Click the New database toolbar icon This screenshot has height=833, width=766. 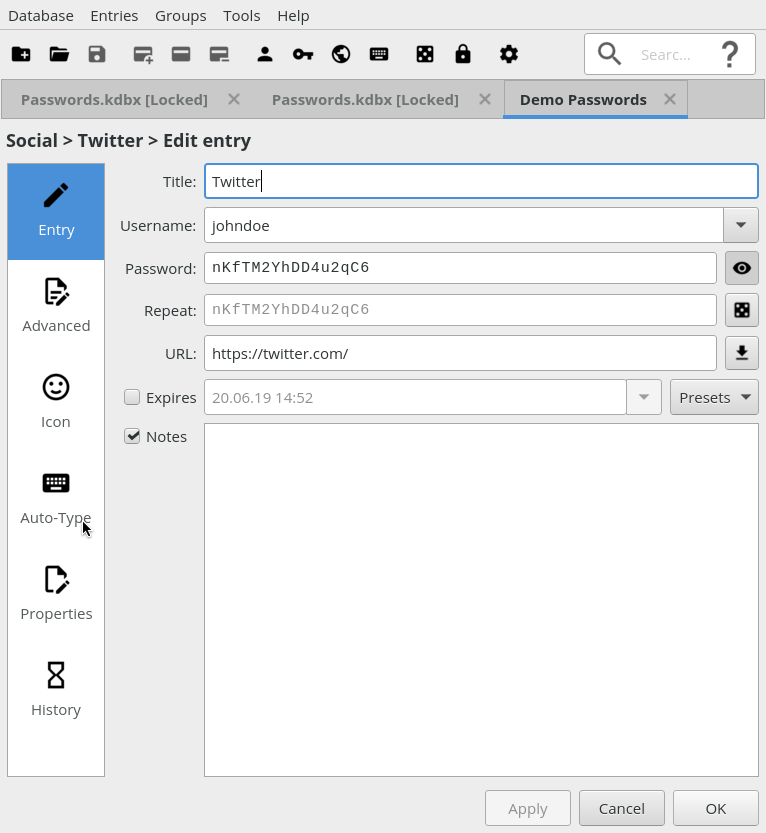pos(21,54)
